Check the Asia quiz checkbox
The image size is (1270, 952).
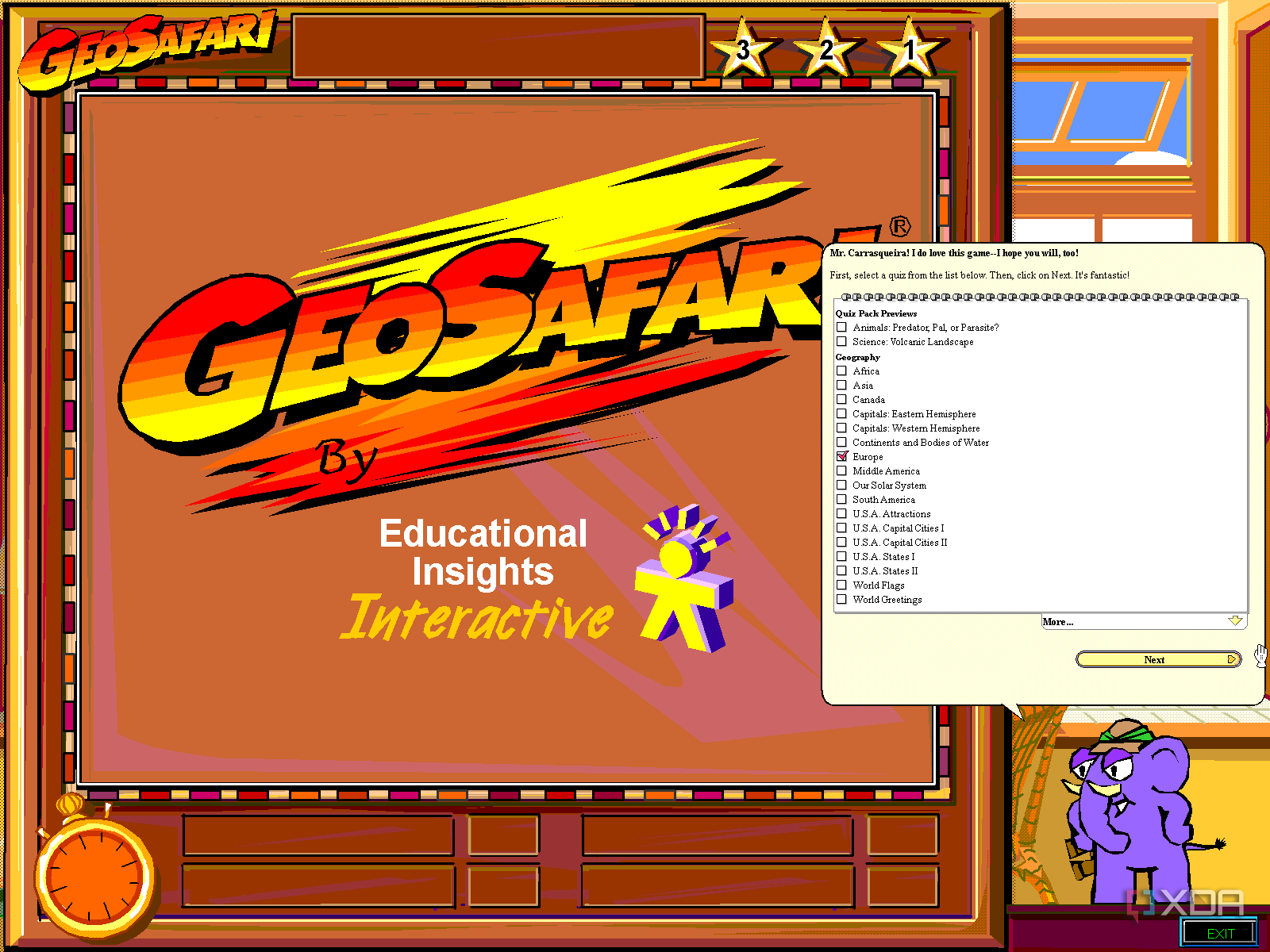coord(841,385)
